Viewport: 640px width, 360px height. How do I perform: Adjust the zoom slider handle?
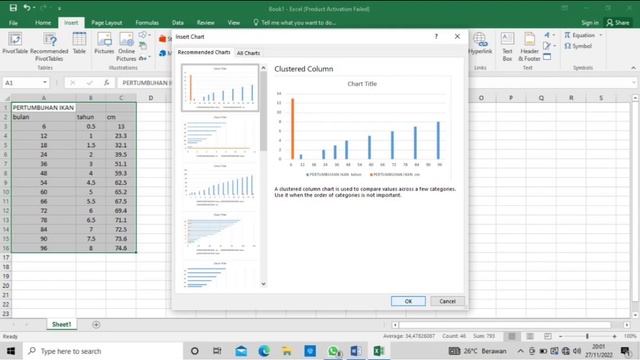click(587, 336)
